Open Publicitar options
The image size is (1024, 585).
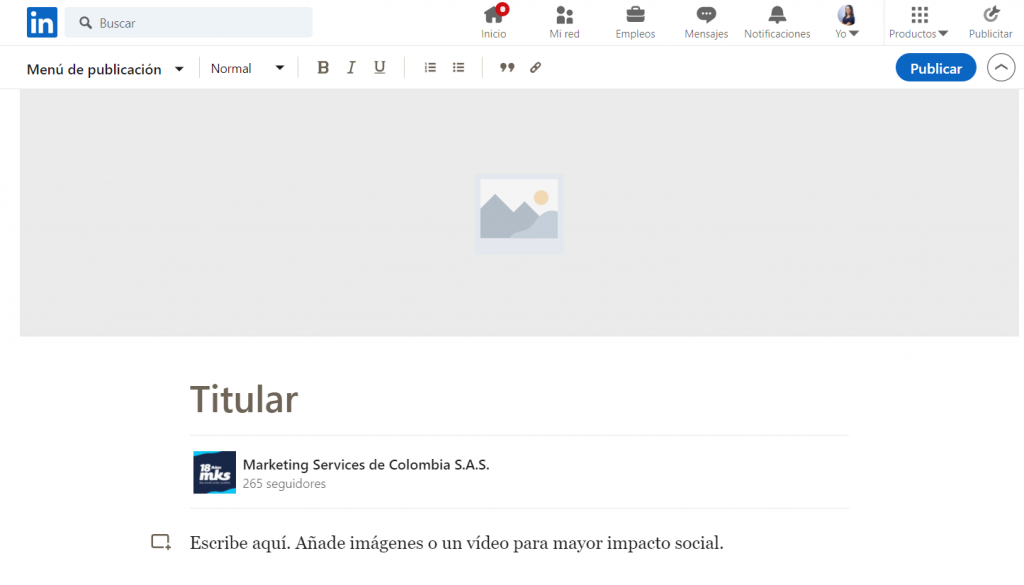click(990, 21)
